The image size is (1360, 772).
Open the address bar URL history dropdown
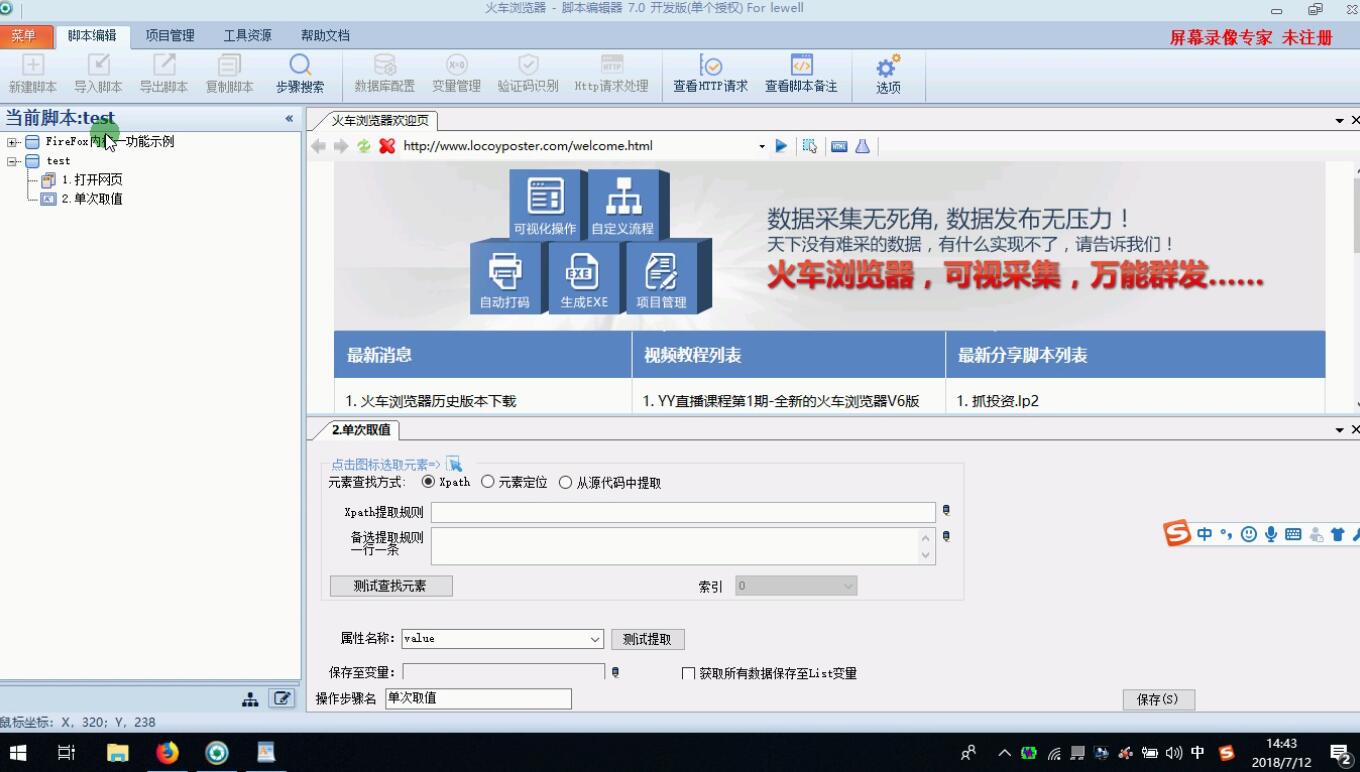[x=762, y=146]
